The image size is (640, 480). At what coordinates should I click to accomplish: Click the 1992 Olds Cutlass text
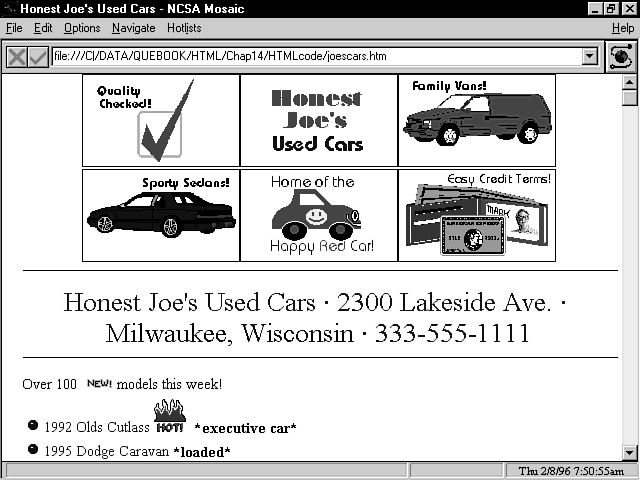click(97, 427)
